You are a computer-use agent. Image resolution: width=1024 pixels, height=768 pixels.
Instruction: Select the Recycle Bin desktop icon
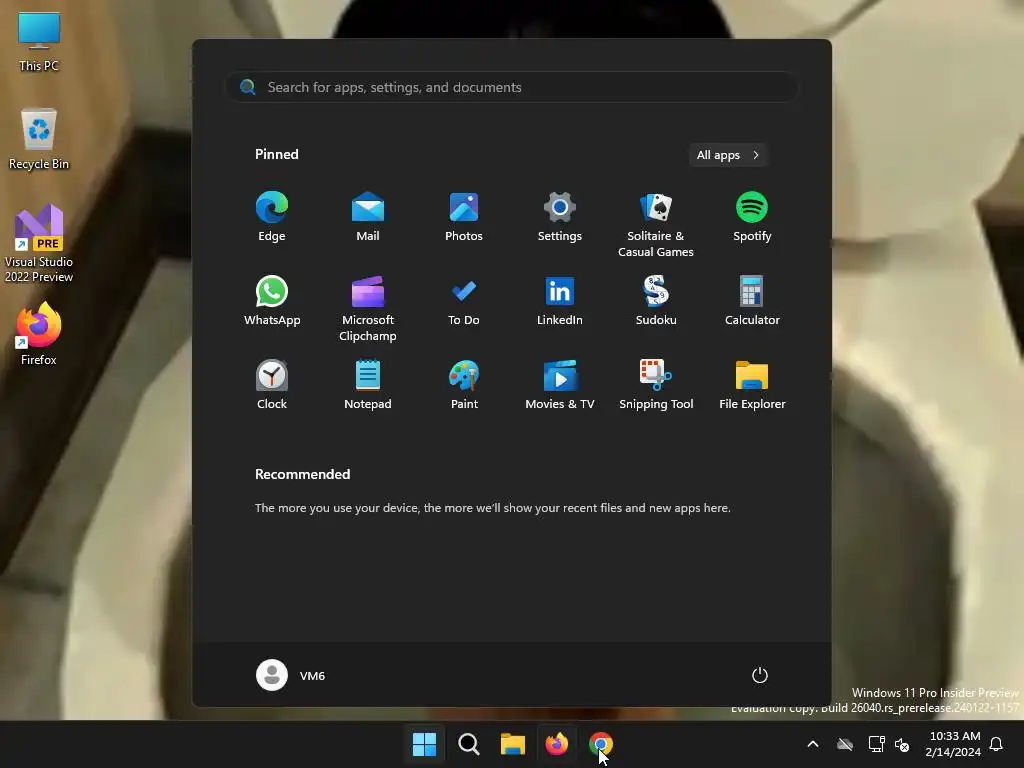[39, 139]
